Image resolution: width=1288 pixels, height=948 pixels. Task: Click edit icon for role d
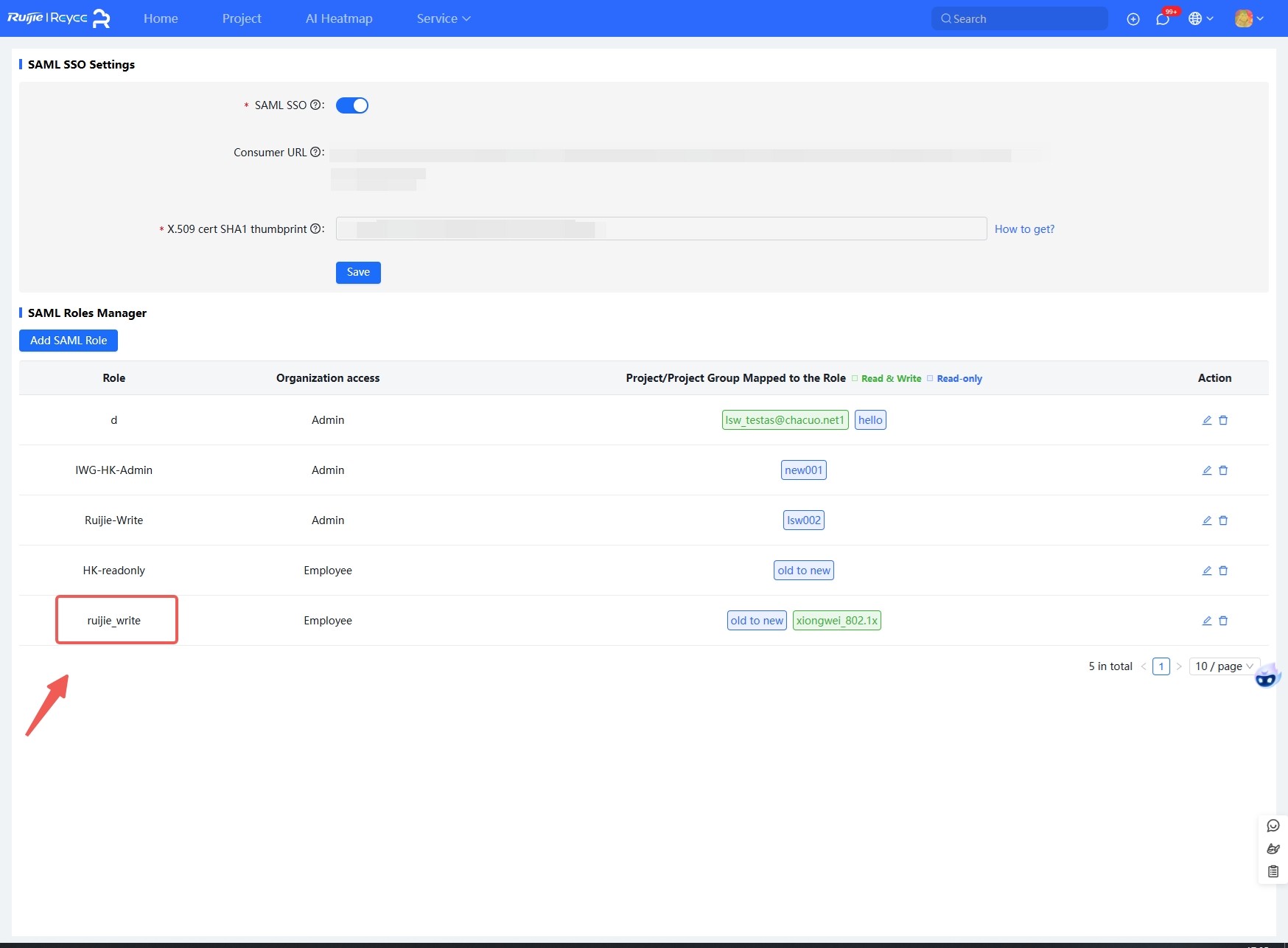[x=1207, y=420]
